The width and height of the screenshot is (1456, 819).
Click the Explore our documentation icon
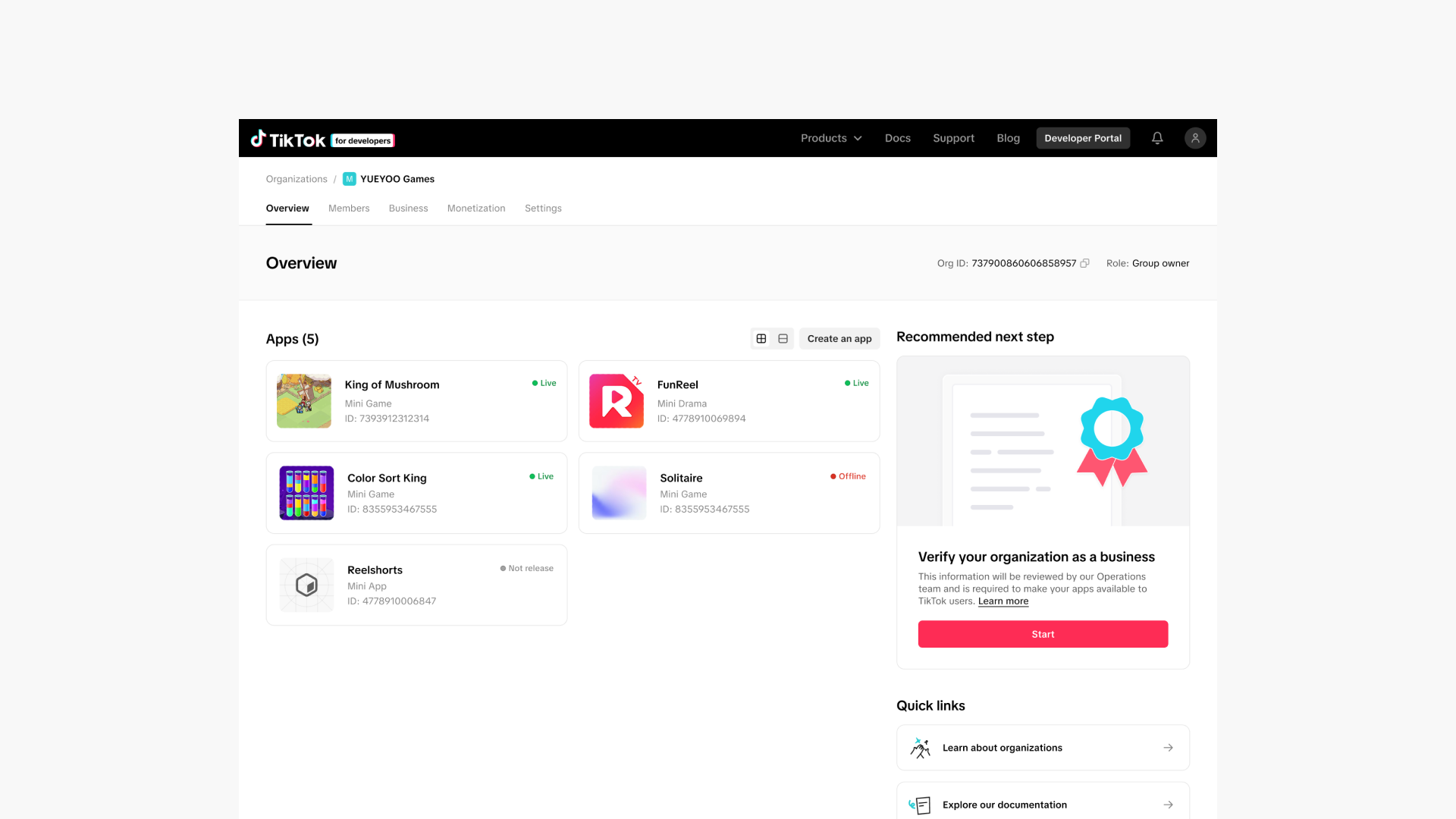921,805
